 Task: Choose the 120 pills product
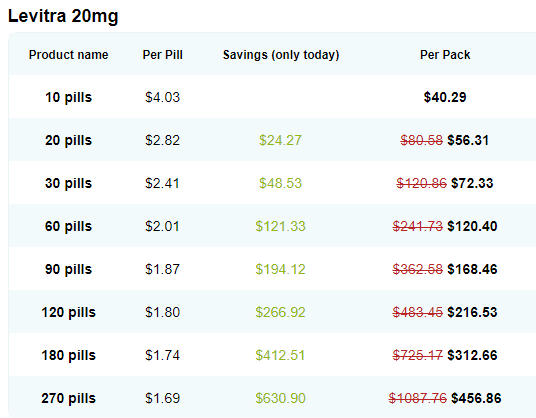pyautogui.click(x=68, y=312)
